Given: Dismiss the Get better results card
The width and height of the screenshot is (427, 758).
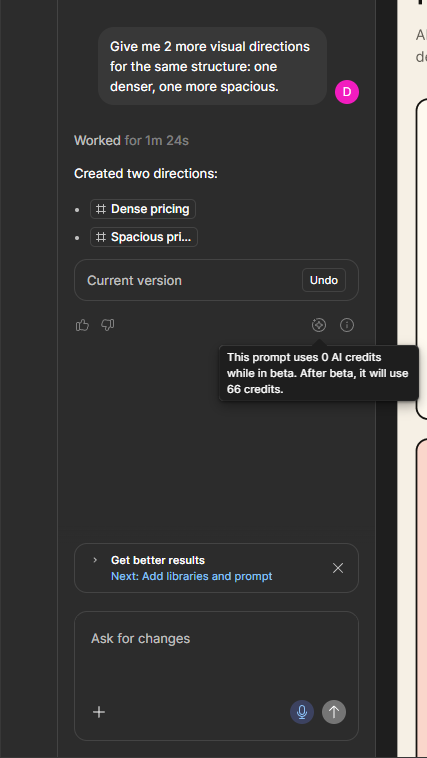Looking at the screenshot, I should (x=338, y=568).
